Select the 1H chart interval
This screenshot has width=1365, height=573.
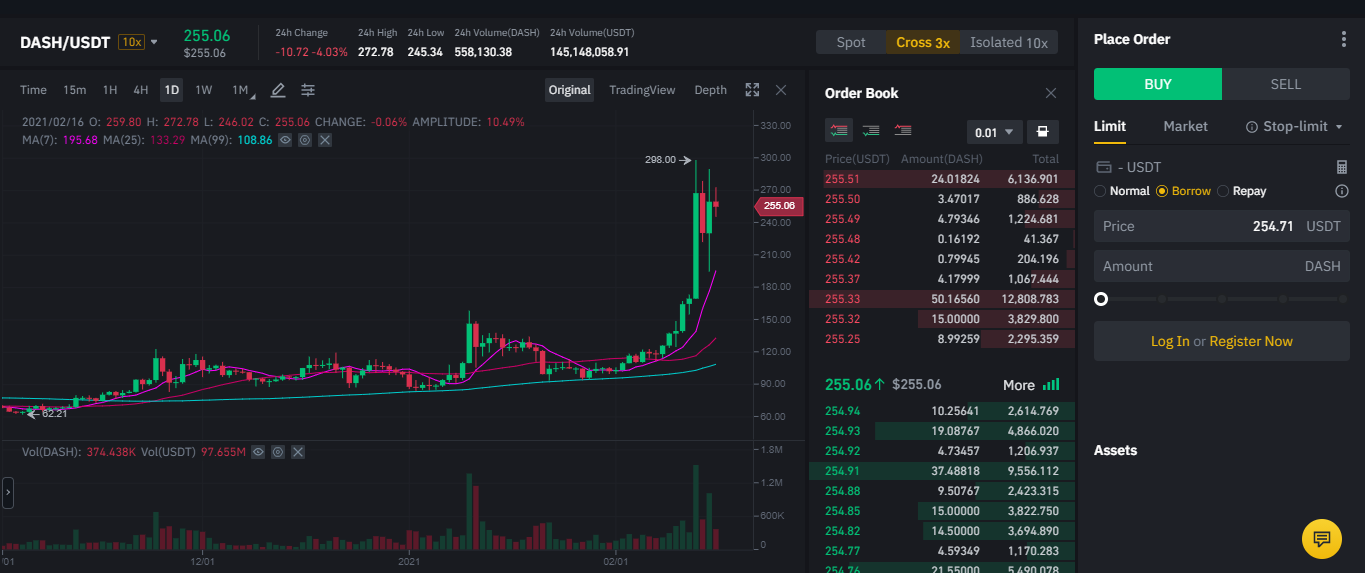point(110,90)
